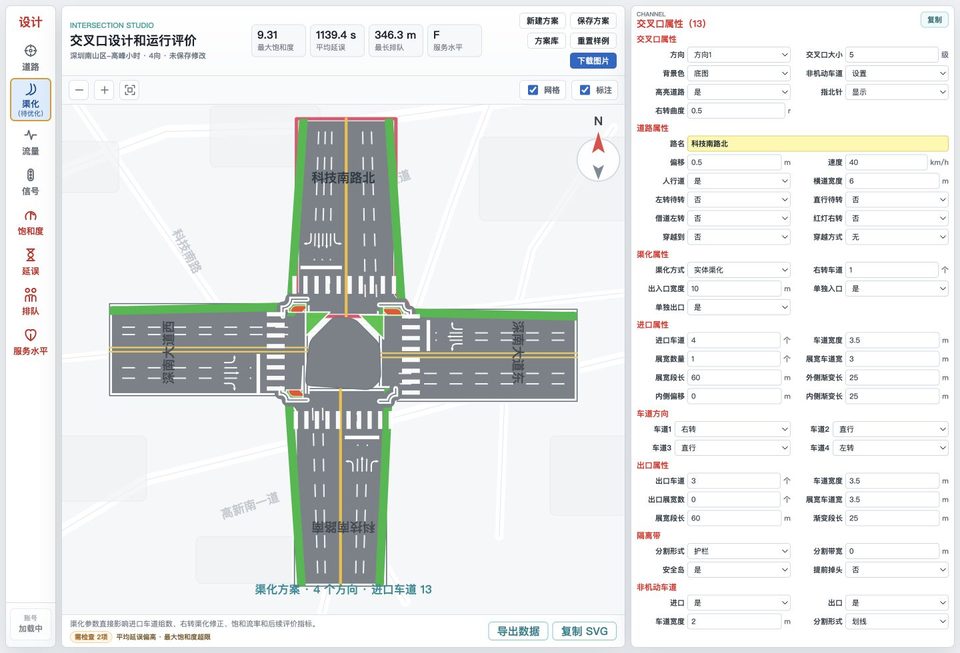
Task: Open the 方案库 scheme library
Action: point(546,41)
